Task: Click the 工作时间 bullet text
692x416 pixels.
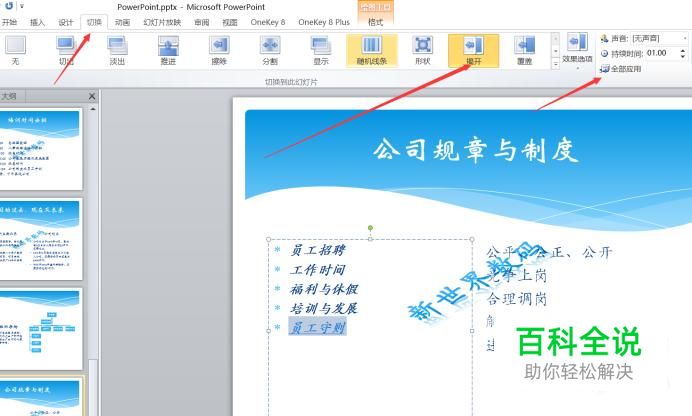Action: [x=318, y=270]
